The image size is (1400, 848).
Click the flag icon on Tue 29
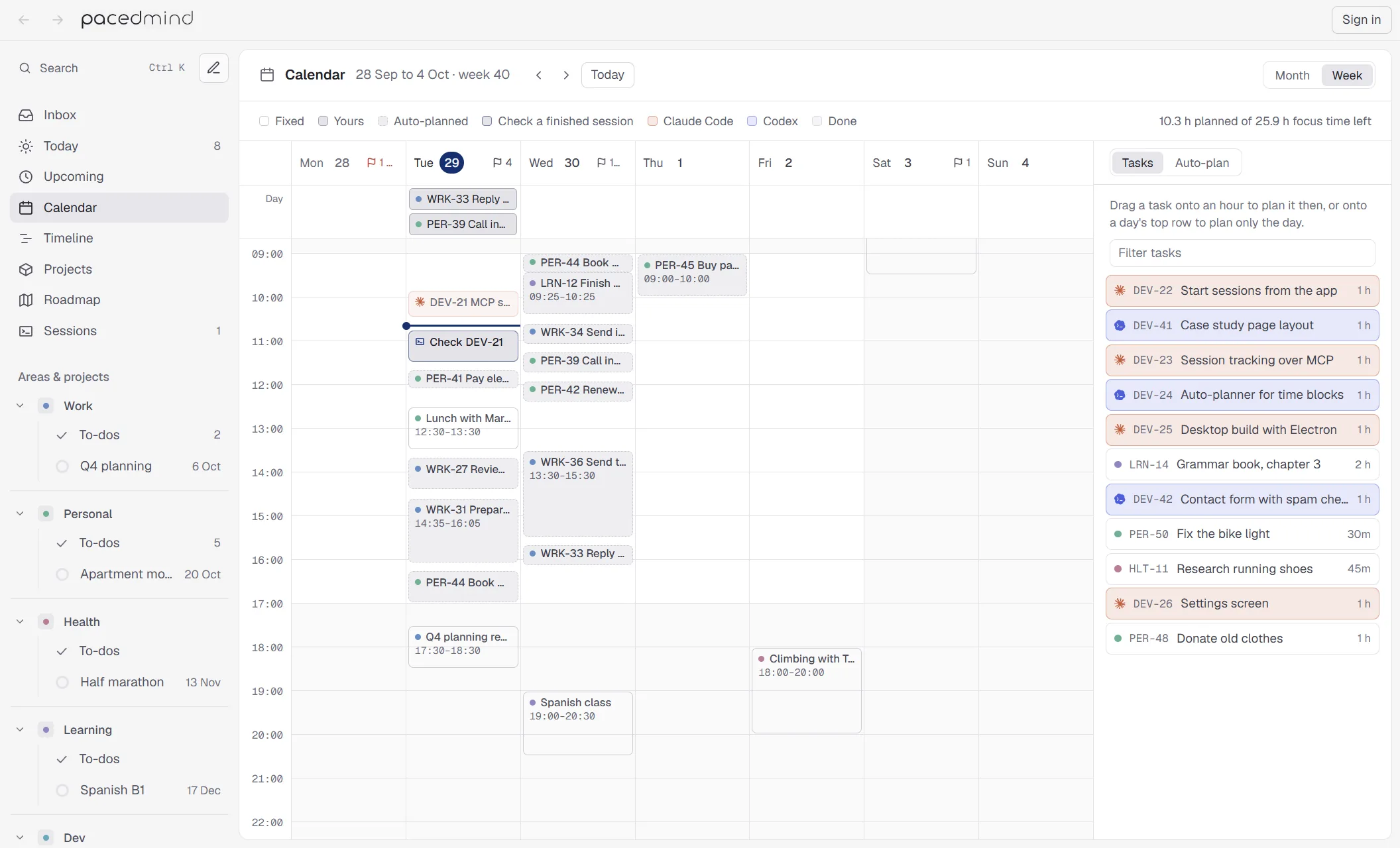pyautogui.click(x=497, y=163)
